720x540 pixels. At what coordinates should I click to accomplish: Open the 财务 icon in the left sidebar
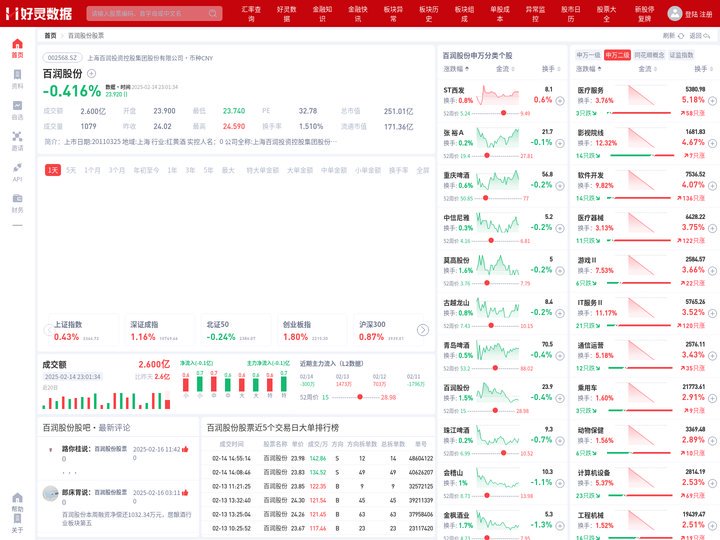coord(17,198)
